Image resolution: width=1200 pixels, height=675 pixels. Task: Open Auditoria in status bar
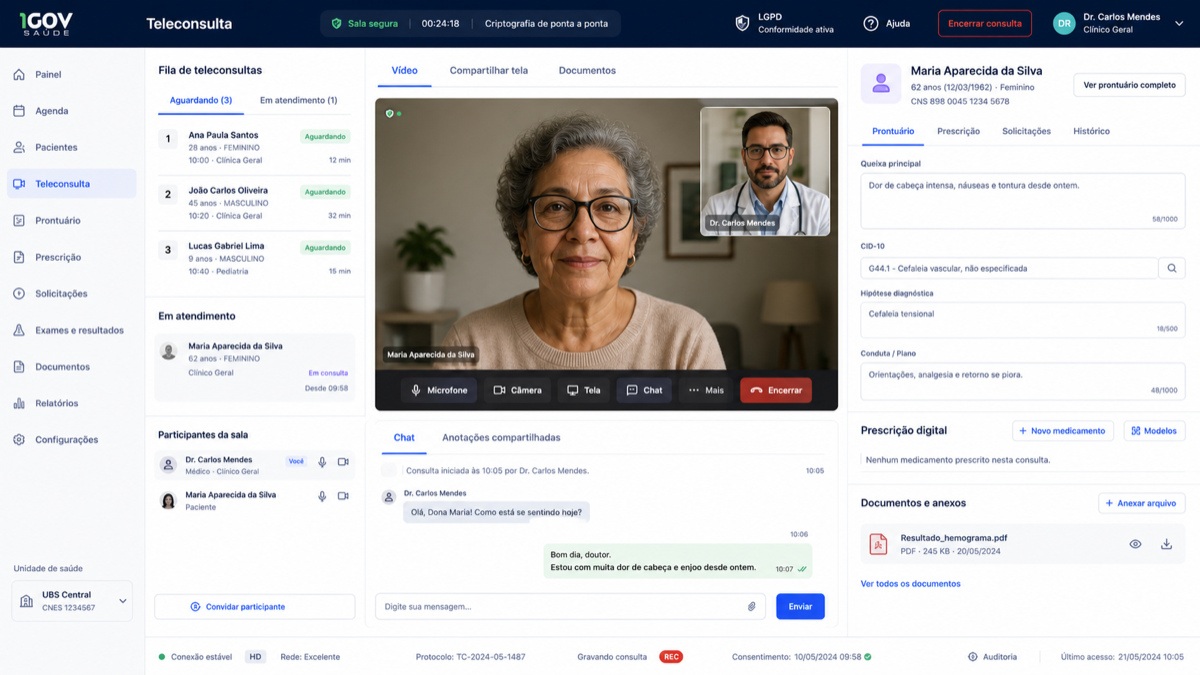pos(992,657)
